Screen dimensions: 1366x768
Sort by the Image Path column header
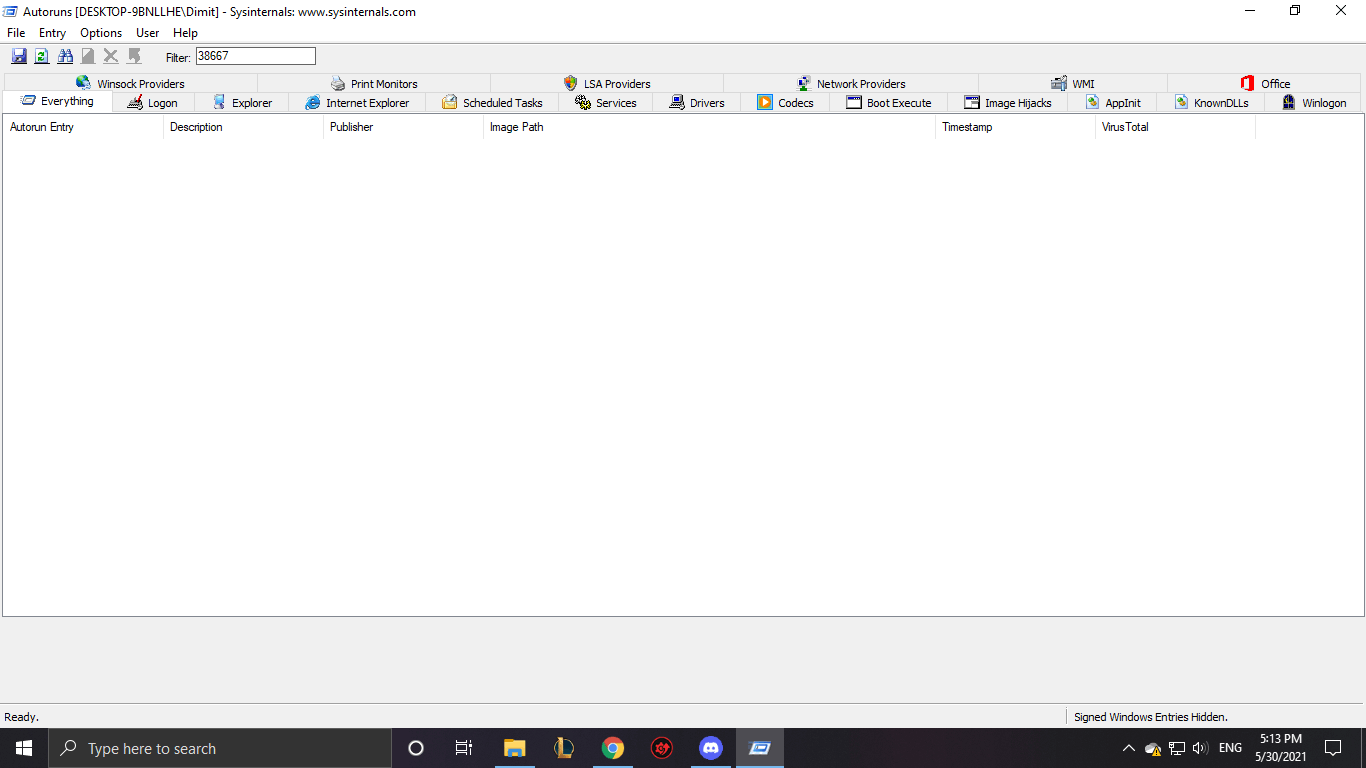pyautogui.click(x=709, y=127)
